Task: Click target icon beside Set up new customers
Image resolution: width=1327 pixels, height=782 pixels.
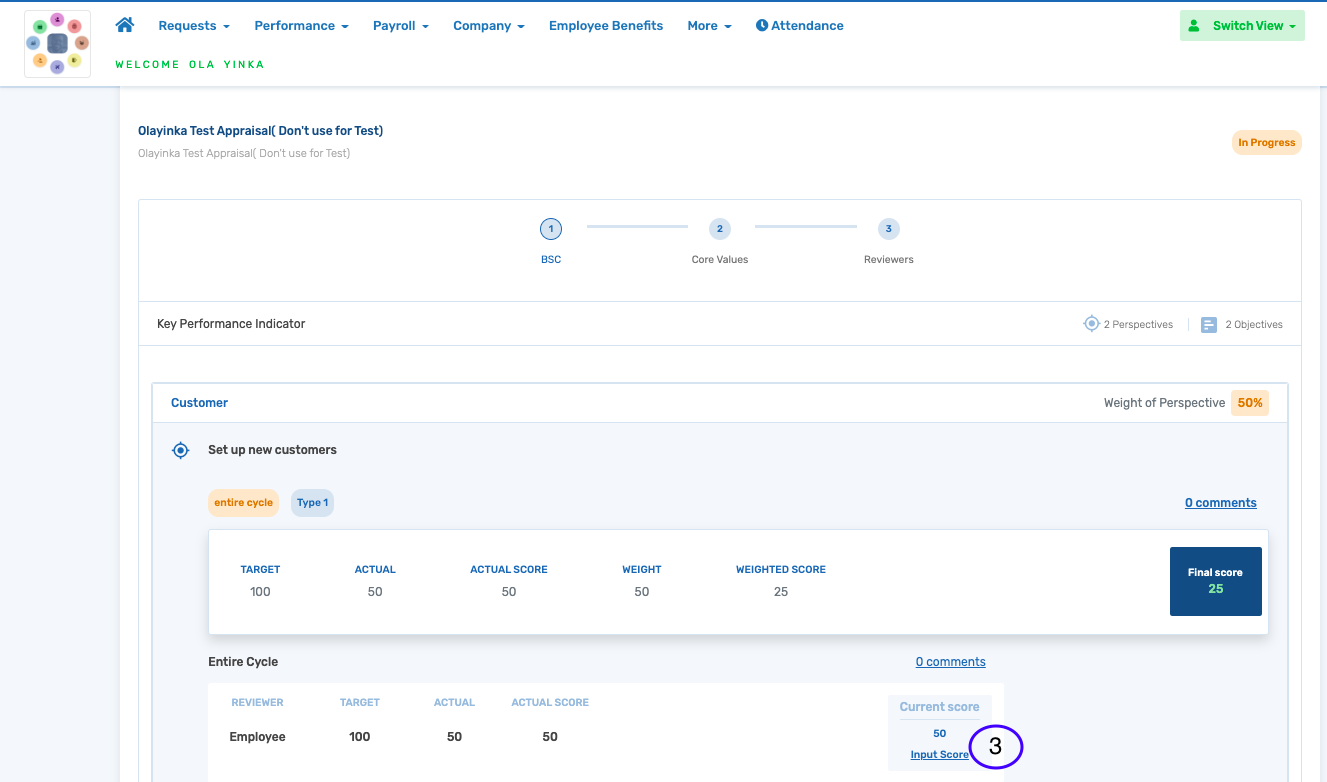Action: 180,450
